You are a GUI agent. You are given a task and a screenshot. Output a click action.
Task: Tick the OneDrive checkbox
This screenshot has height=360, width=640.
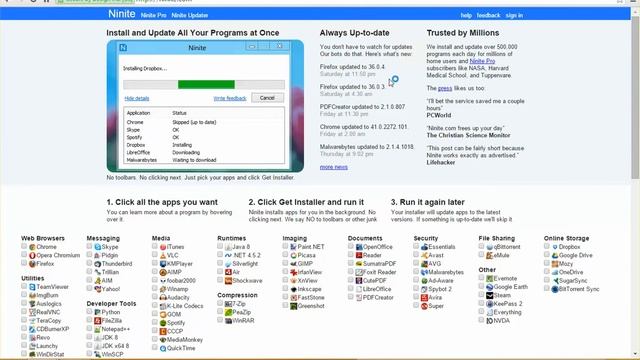pos(547,271)
